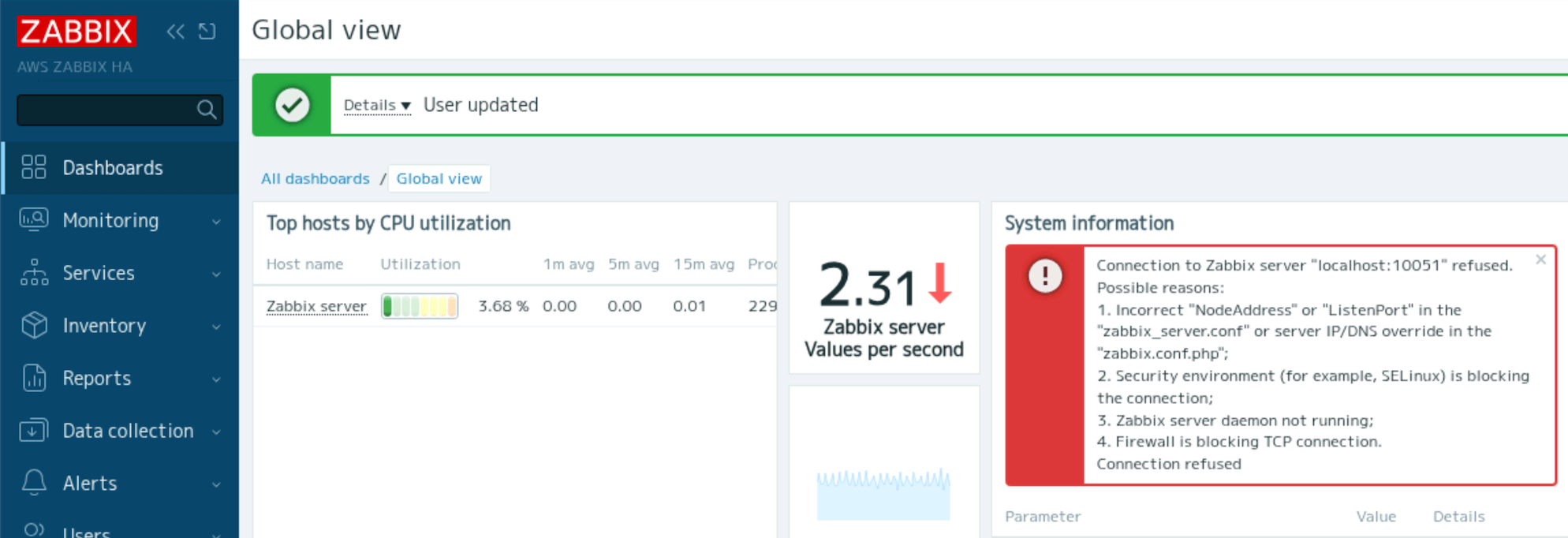Collapse the sidebar with double-chevron icon

coord(175,32)
